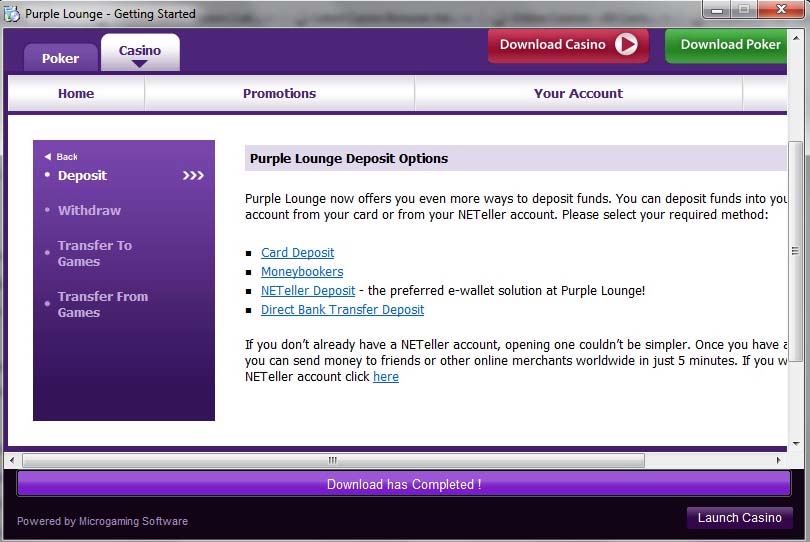810x542 pixels.
Task: Open the Promotions menu item
Action: pyautogui.click(x=279, y=93)
